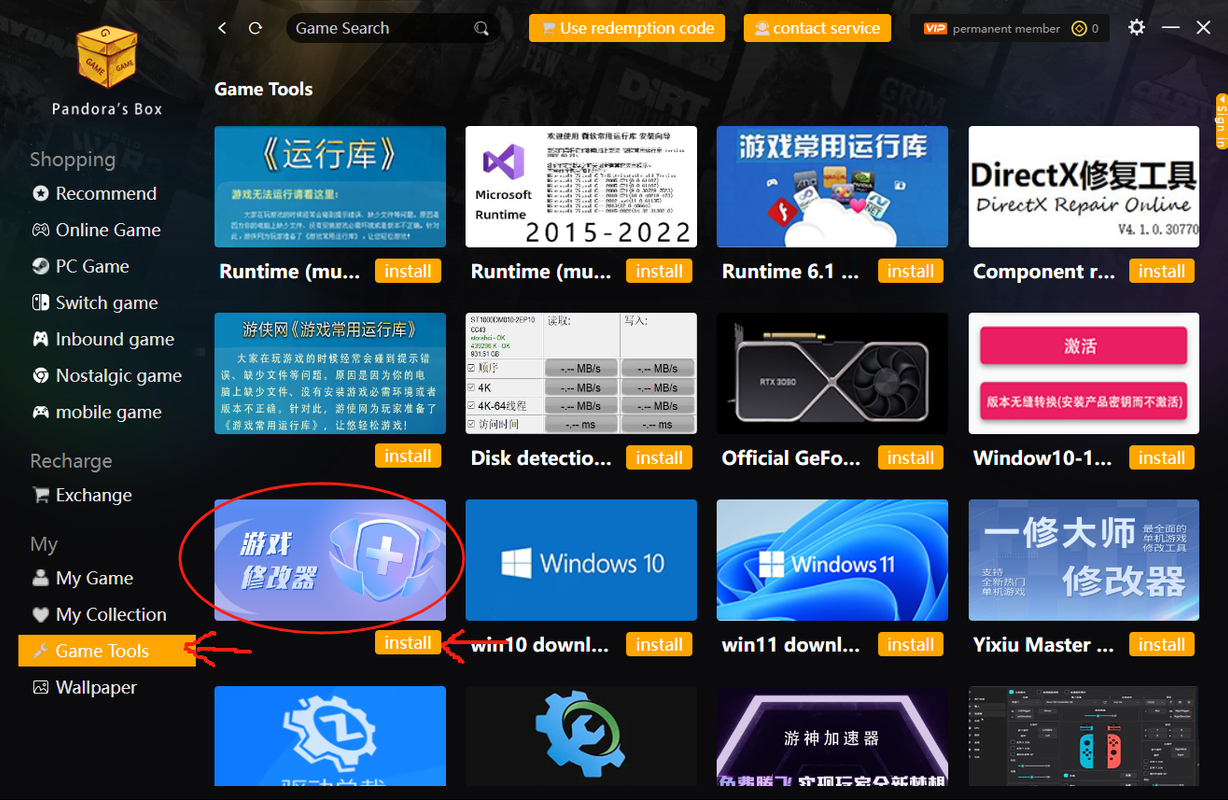The height and width of the screenshot is (800, 1228).
Task: Open Windows 10 thumbnail
Action: pos(581,560)
